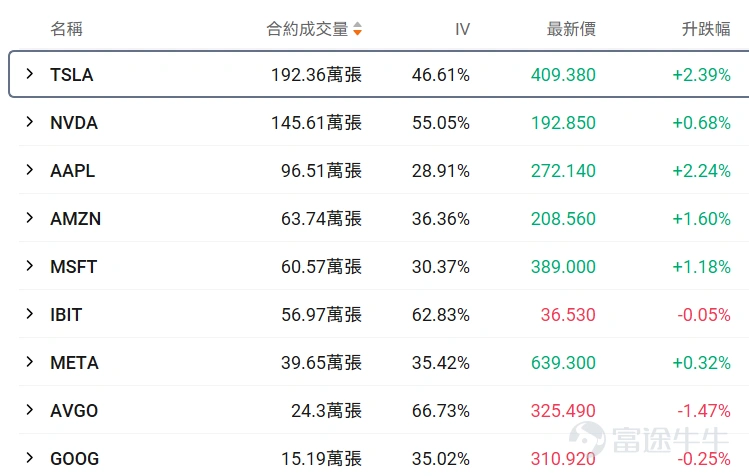The width and height of the screenshot is (749, 476).
Task: Click IBIT IV value 62.83%
Action: (x=441, y=315)
